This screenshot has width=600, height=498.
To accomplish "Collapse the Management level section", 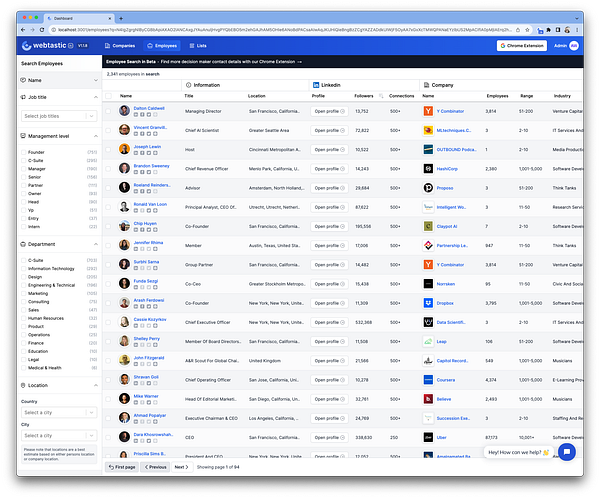I will (96, 136).
